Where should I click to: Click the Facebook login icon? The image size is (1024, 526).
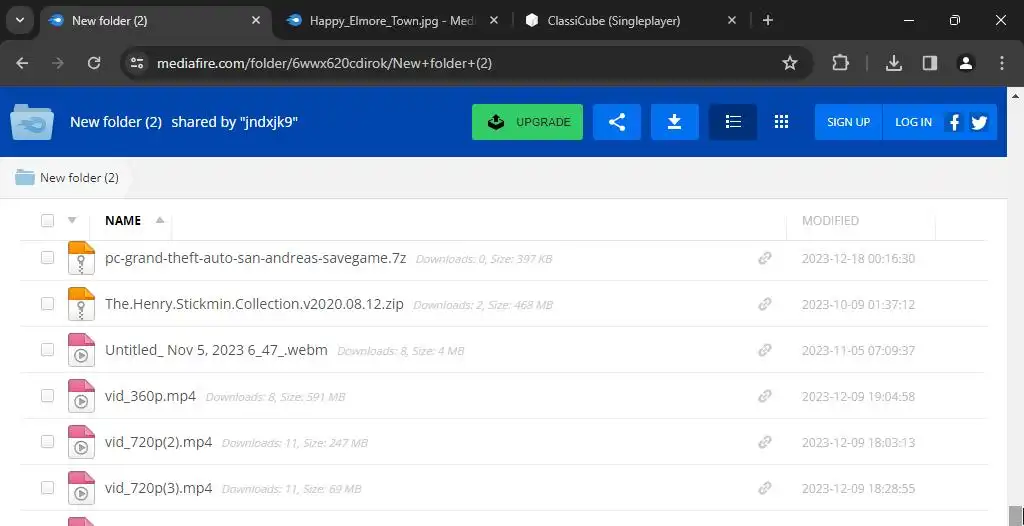[954, 122]
